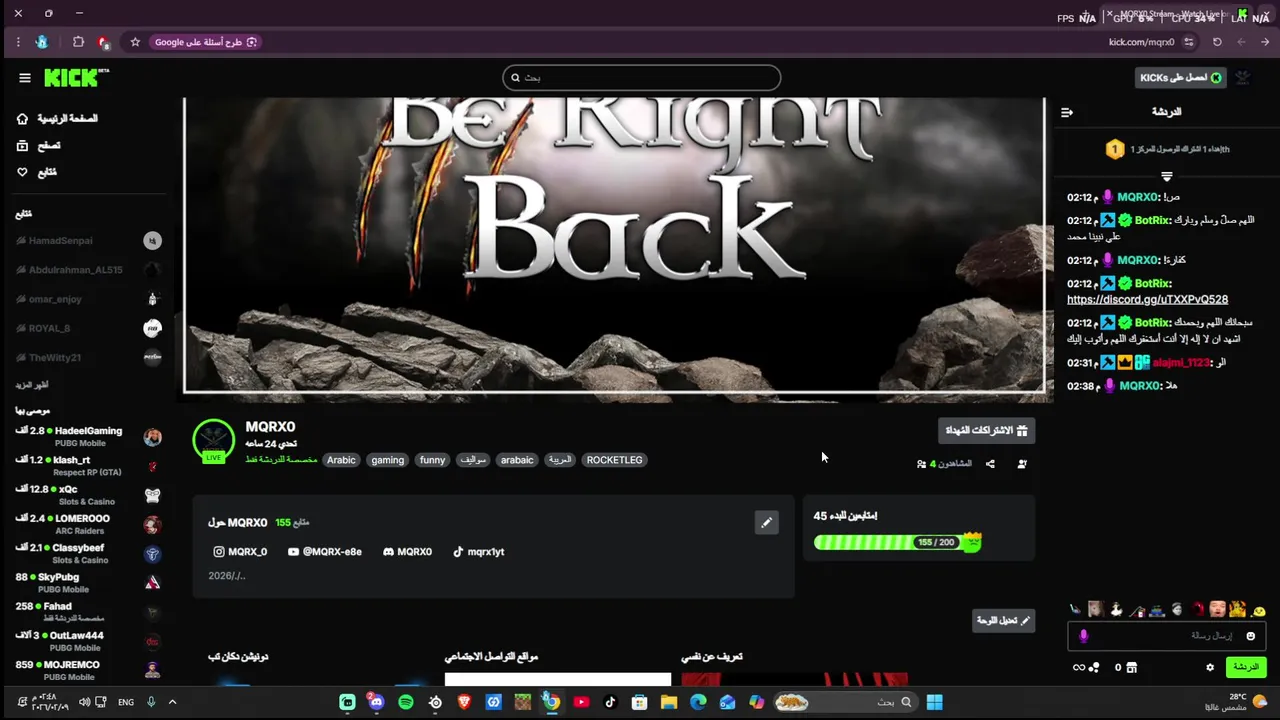
Task: Click the KICK logo
Action: 77,78
